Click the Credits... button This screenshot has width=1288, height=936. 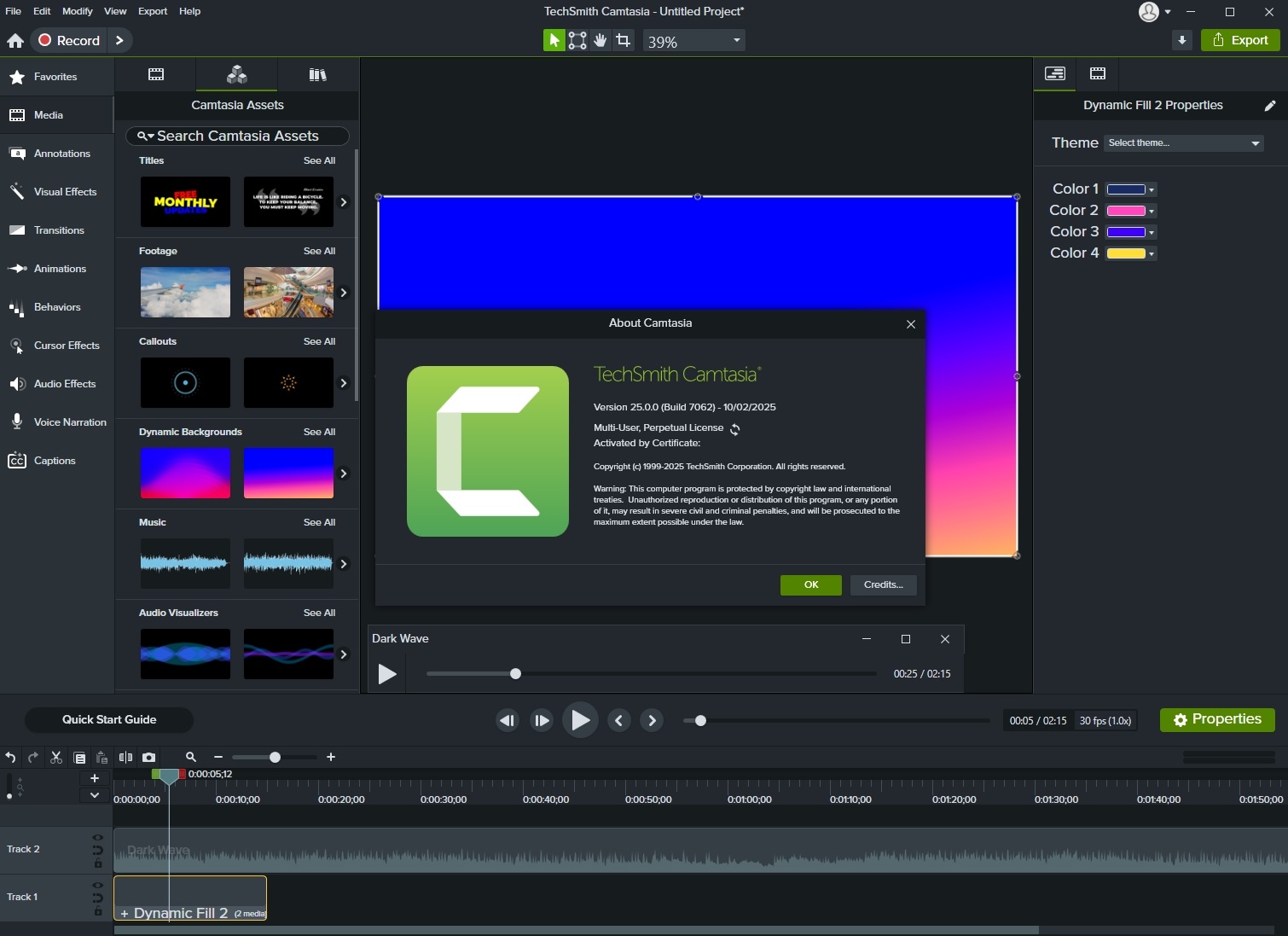click(883, 584)
